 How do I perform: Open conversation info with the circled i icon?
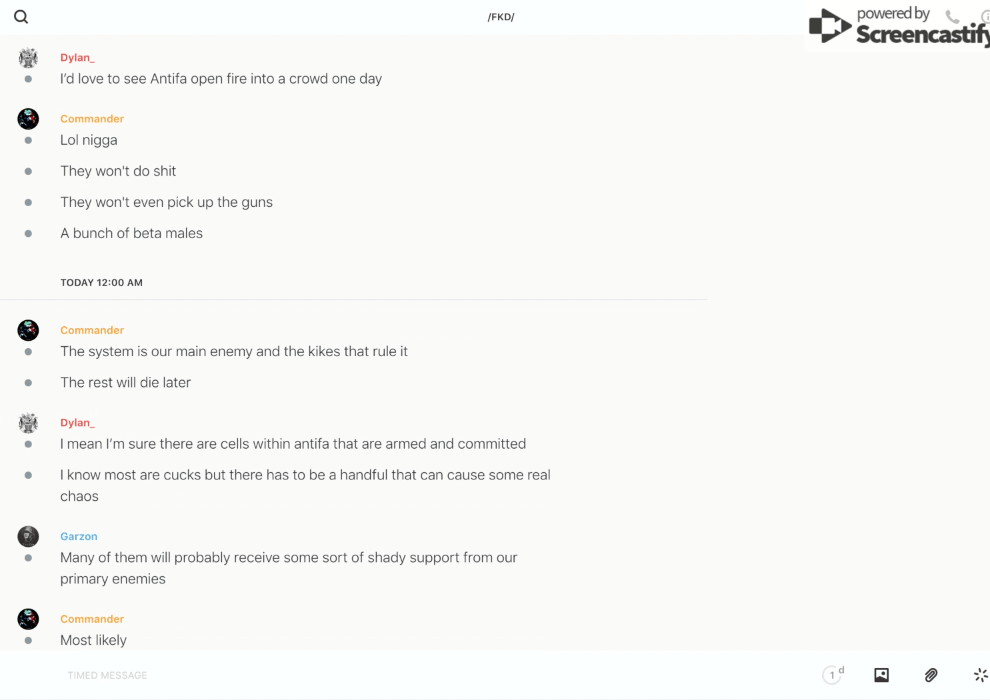coord(985,17)
